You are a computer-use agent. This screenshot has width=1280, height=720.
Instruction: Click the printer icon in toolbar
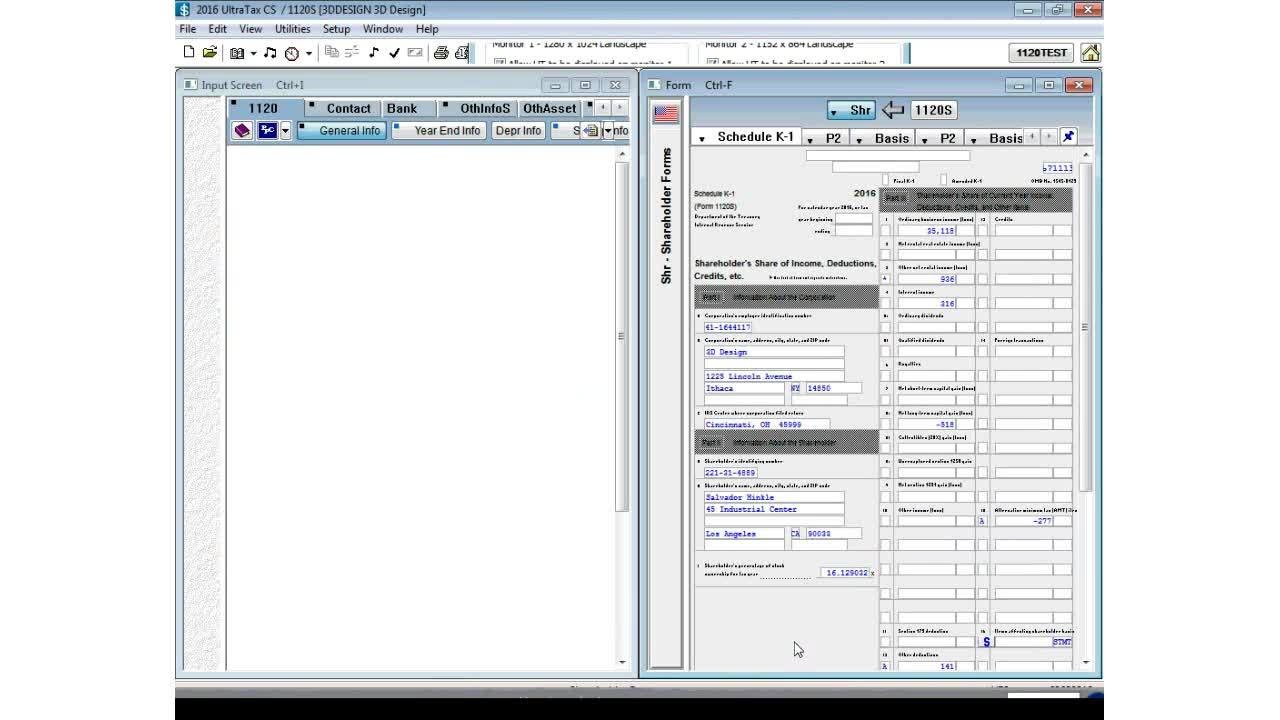[x=440, y=53]
